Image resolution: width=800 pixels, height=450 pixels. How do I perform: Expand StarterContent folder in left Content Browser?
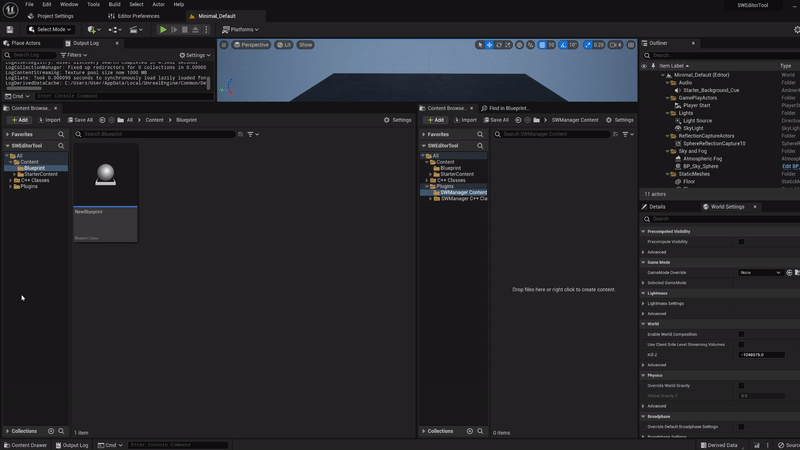(x=14, y=174)
